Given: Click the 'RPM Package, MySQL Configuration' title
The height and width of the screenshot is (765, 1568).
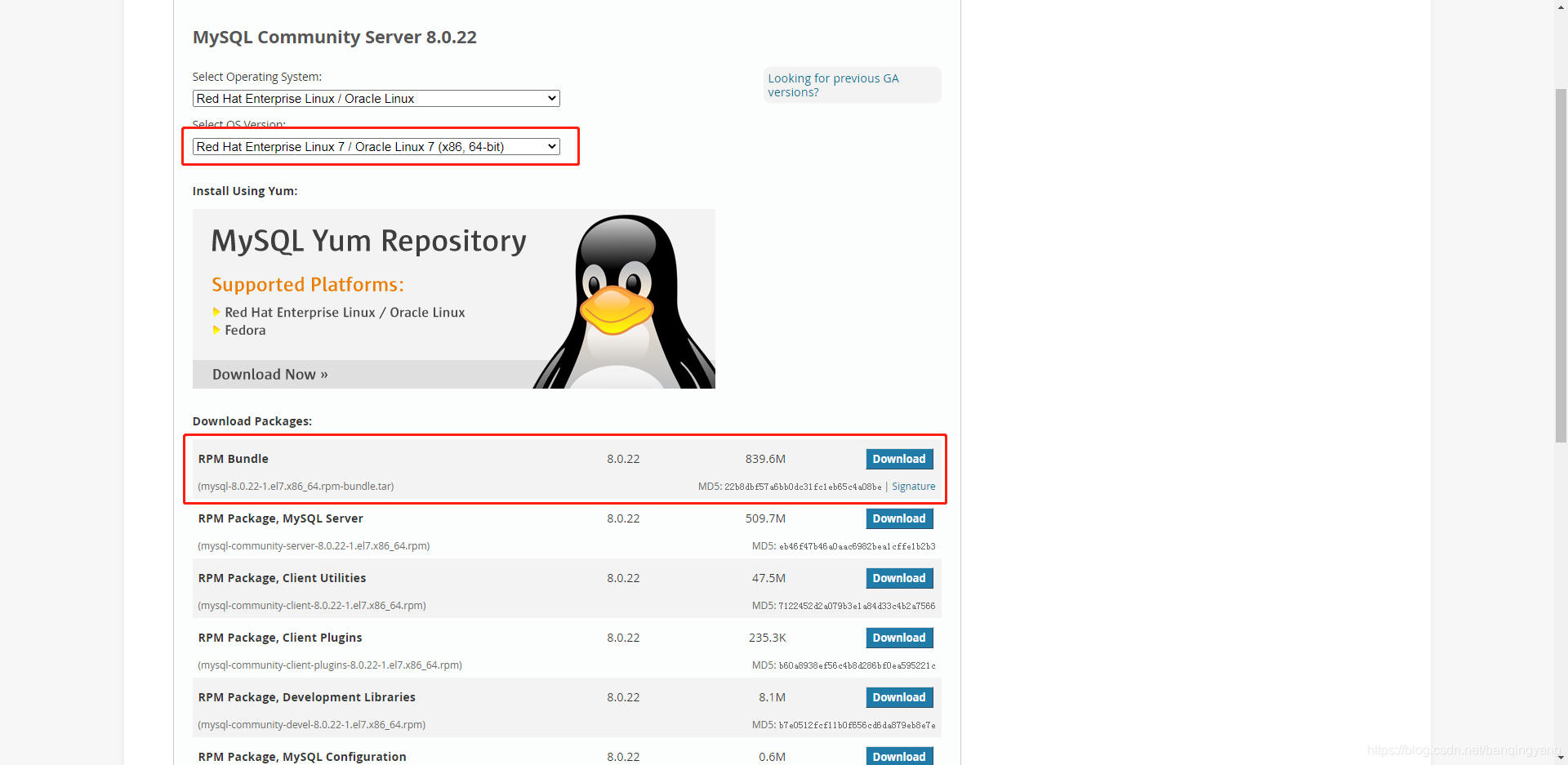Looking at the screenshot, I should (x=302, y=757).
